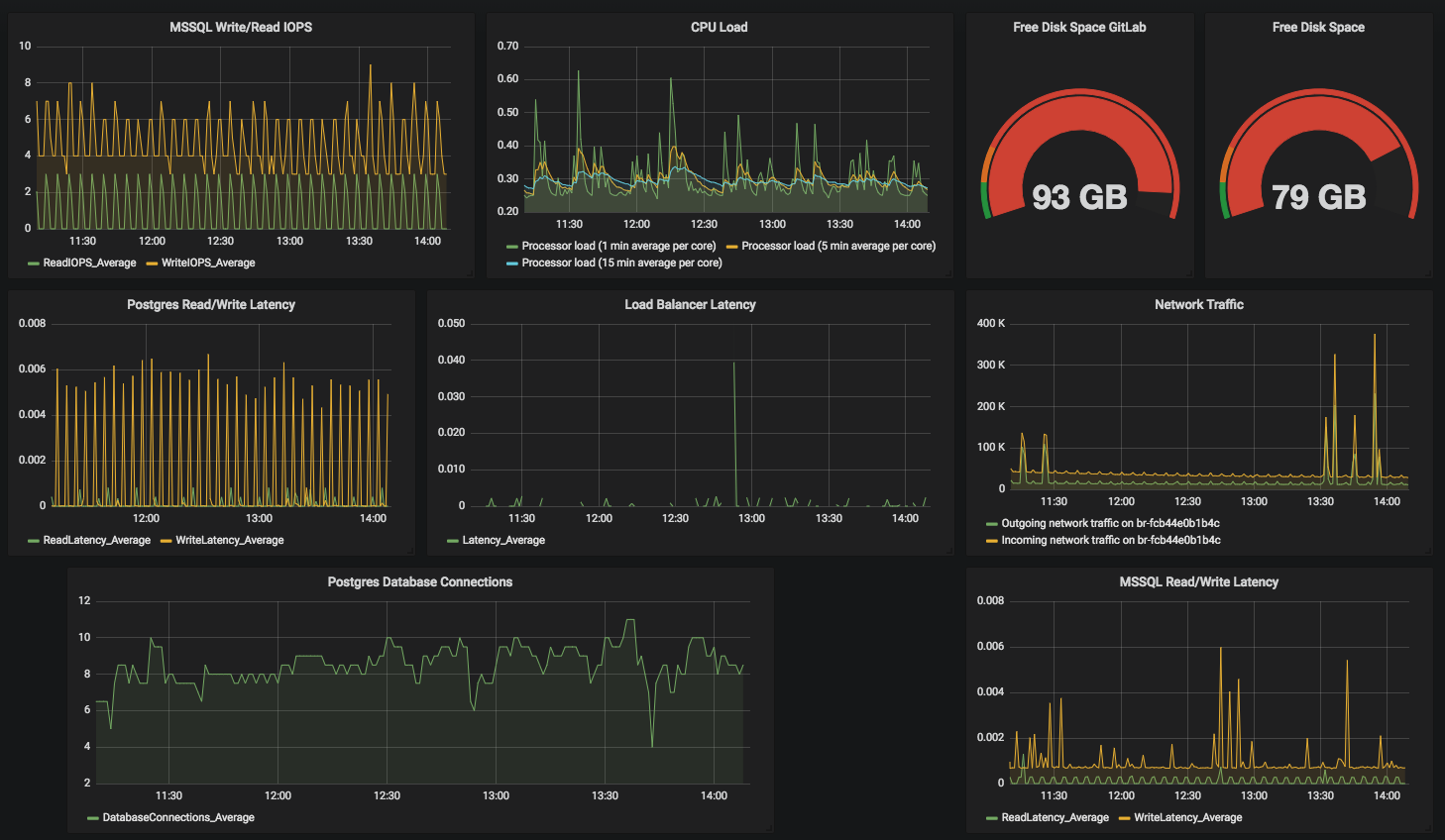Show only Processor load 15 min average series
This screenshot has width=1445, height=840.
tap(621, 262)
